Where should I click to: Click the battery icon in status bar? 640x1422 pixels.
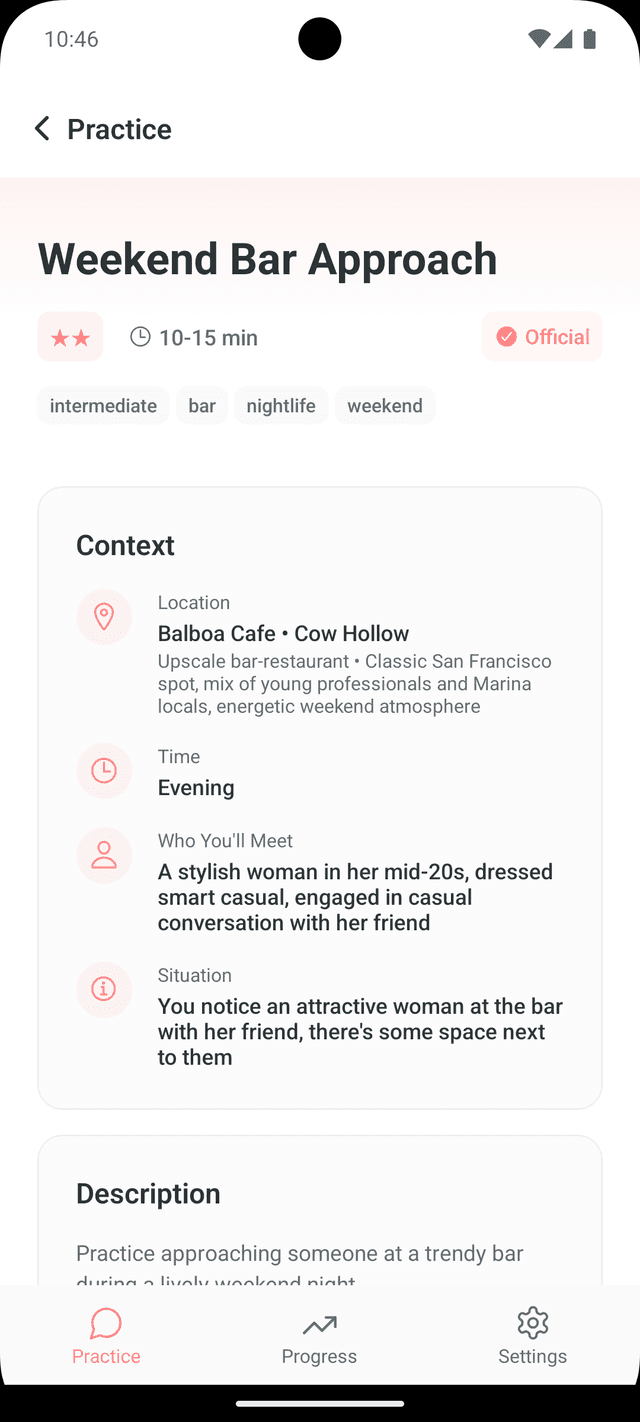(x=589, y=39)
